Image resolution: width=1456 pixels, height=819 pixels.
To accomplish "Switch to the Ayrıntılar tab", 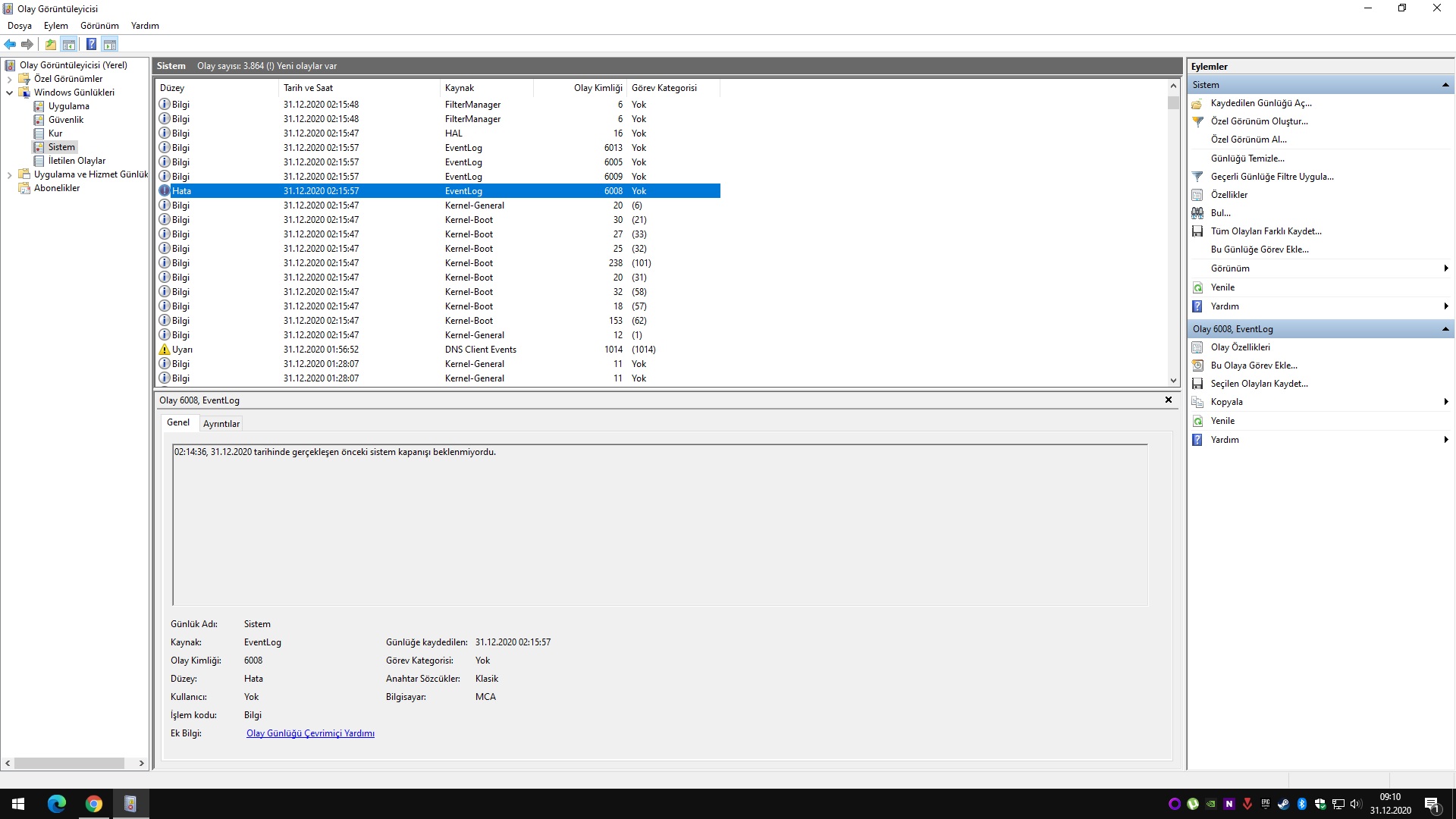I will 221,424.
